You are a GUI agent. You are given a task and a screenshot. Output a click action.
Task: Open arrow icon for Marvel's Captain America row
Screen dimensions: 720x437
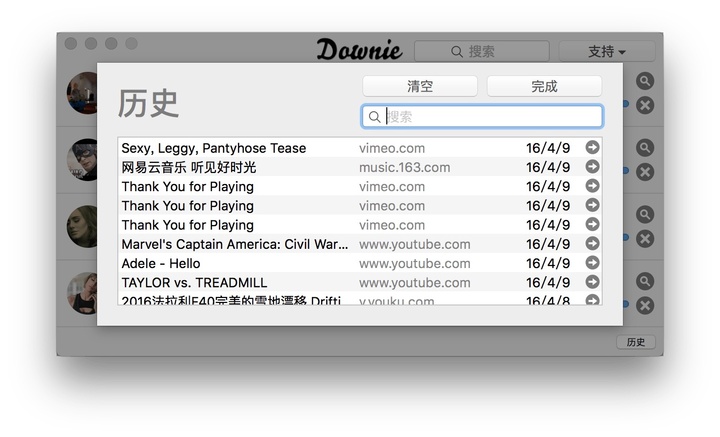point(592,244)
